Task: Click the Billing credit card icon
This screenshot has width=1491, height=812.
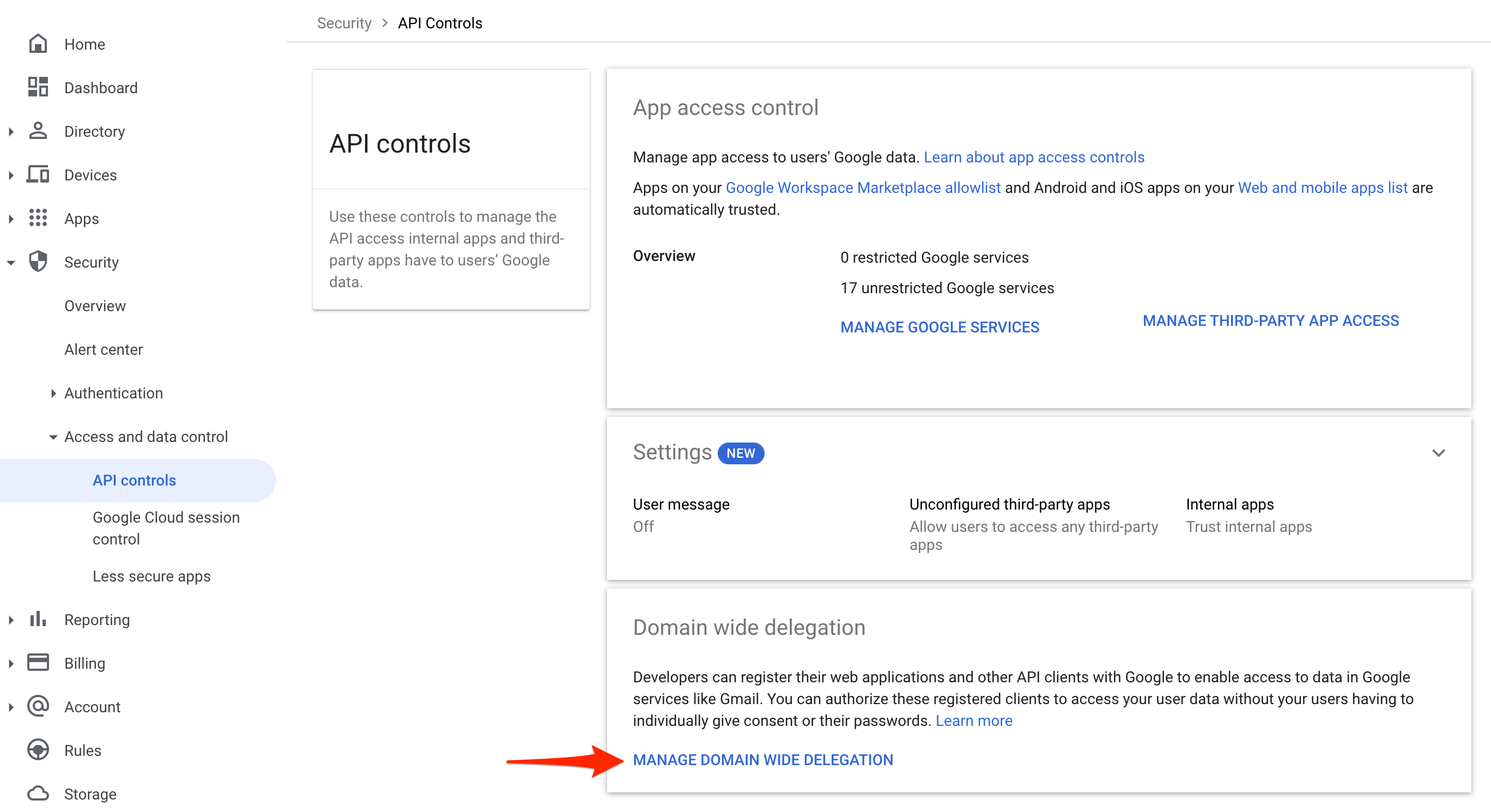Action: (x=38, y=663)
